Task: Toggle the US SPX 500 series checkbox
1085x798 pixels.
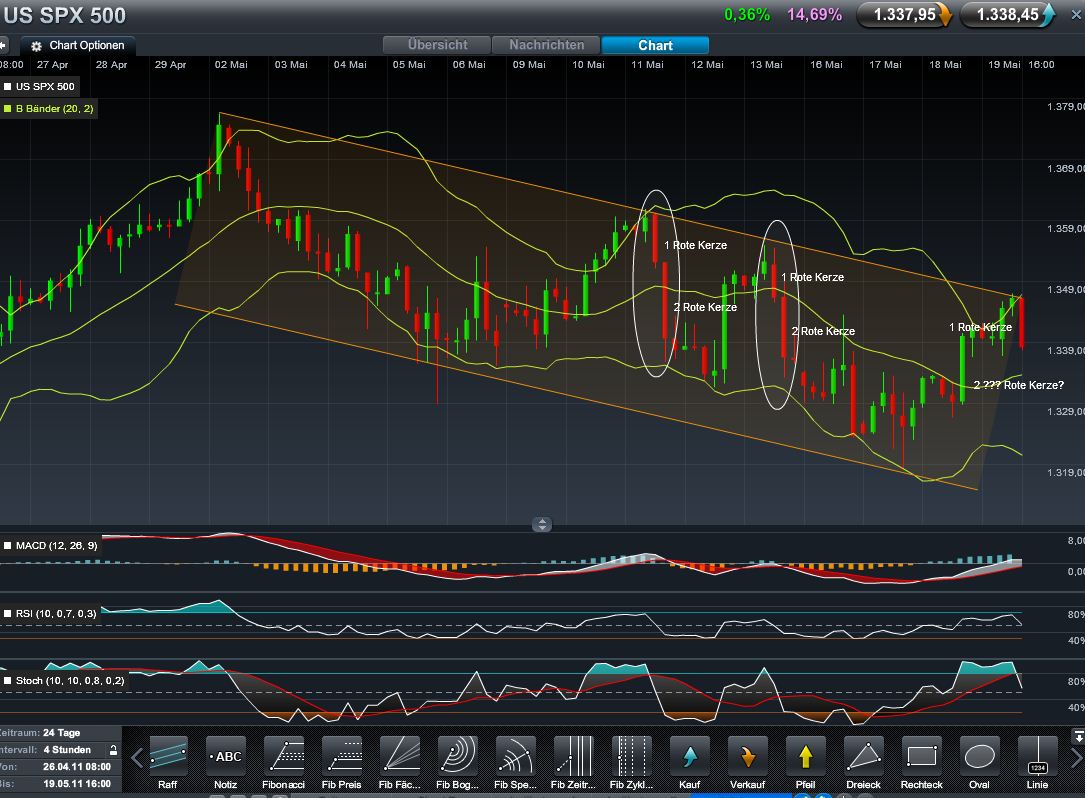Action: 8,87
